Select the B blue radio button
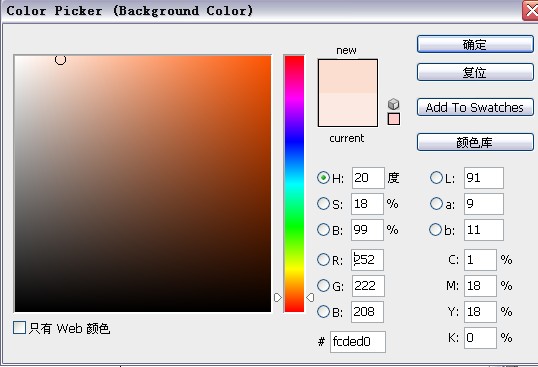Screen dimensions: 538x367 (x=323, y=311)
